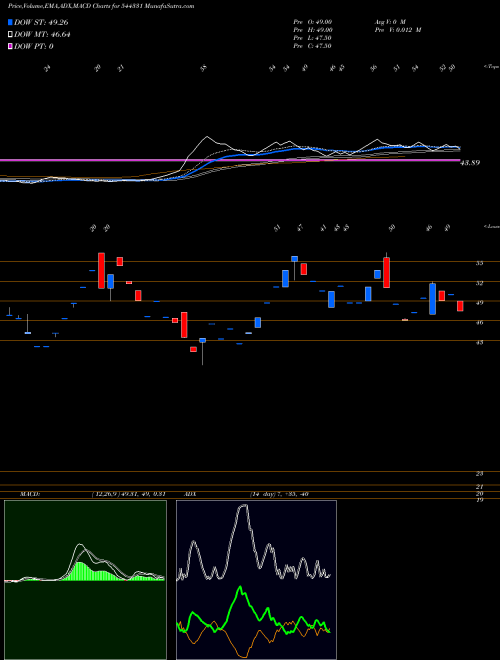Click the 52 price axis label

[479, 283]
